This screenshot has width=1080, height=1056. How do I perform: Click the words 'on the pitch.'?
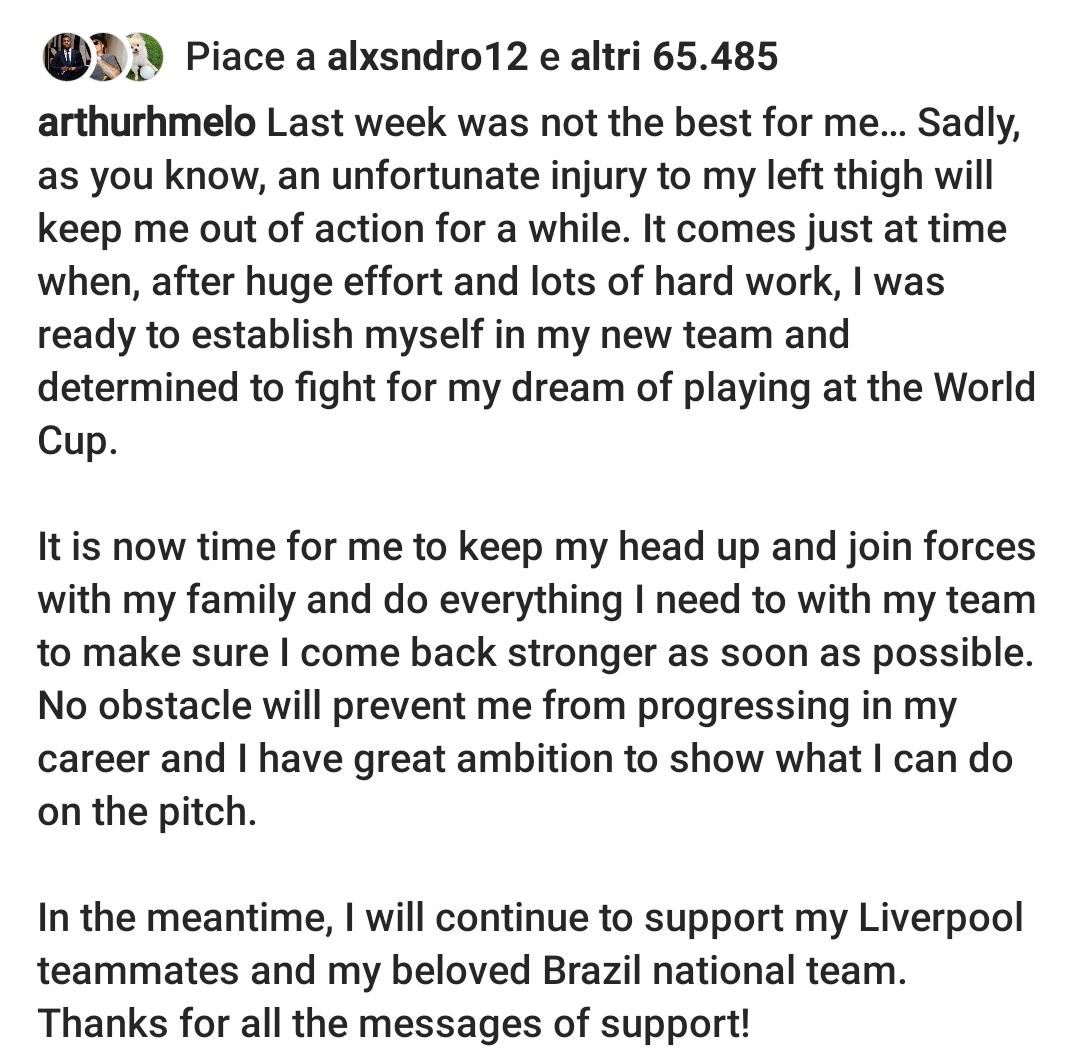(147, 812)
